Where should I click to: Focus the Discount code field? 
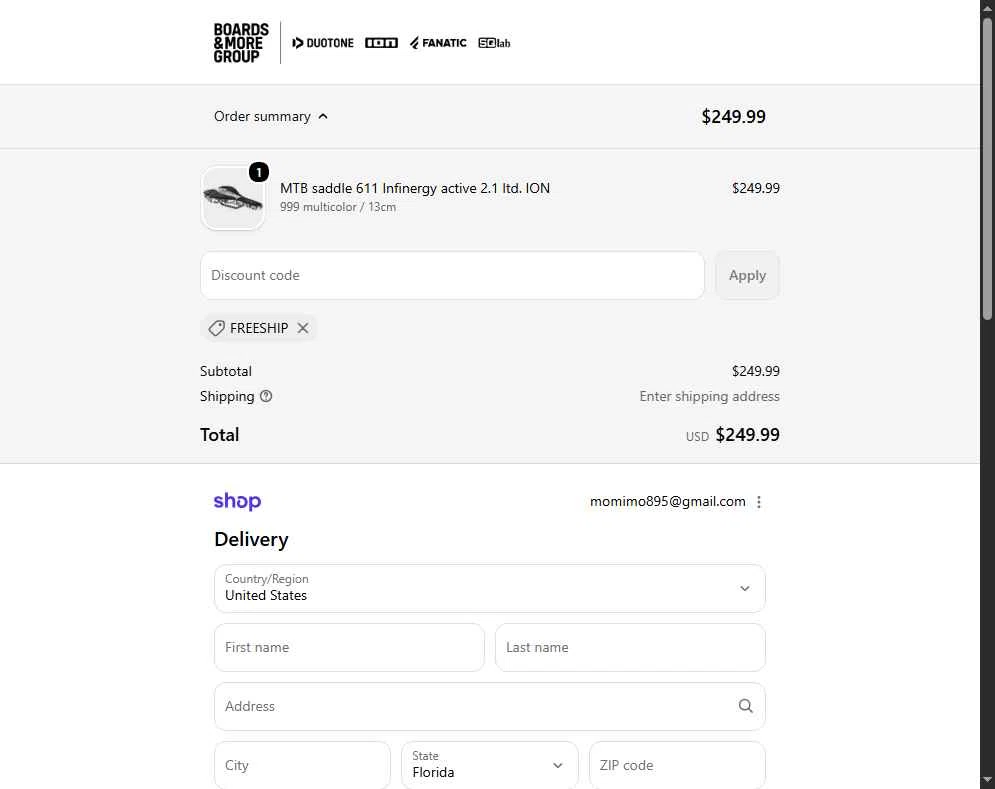click(452, 275)
